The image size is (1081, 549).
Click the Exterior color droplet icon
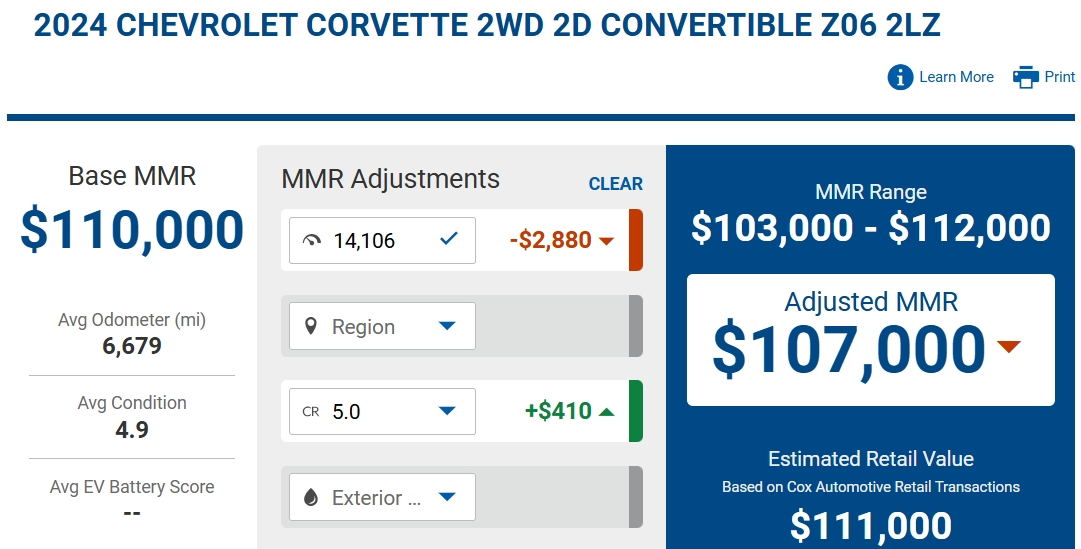[x=311, y=497]
